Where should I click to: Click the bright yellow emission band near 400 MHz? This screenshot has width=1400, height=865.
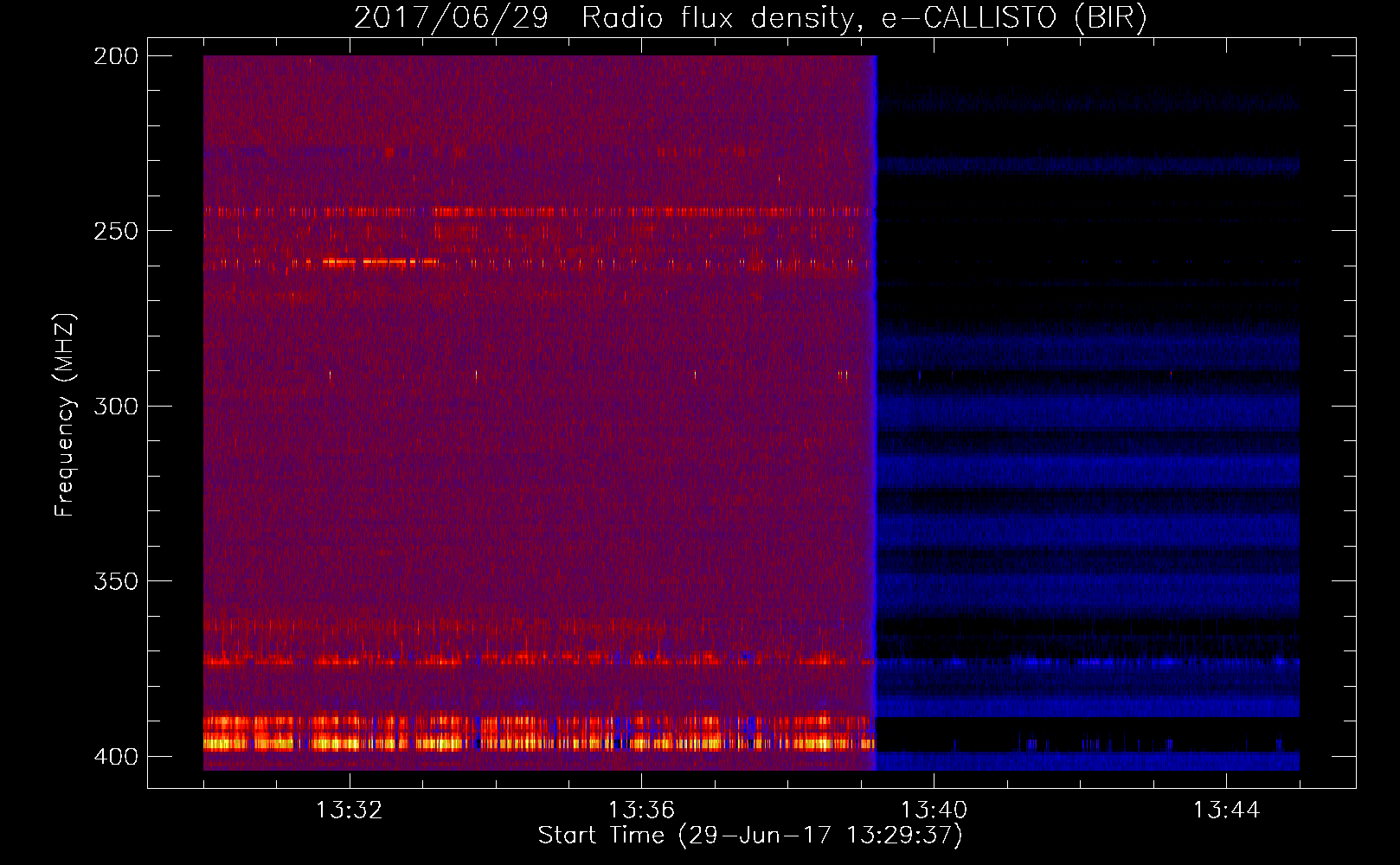[539, 742]
